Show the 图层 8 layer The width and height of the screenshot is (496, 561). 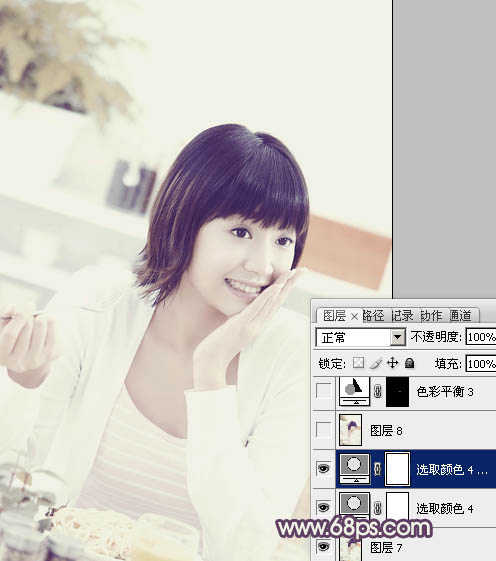324,430
